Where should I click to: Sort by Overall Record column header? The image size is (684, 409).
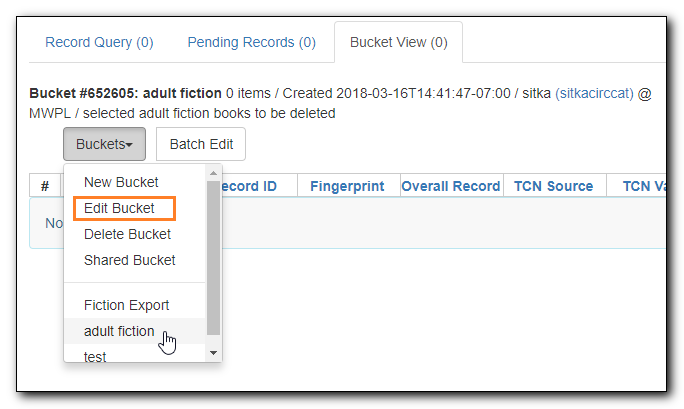(451, 186)
